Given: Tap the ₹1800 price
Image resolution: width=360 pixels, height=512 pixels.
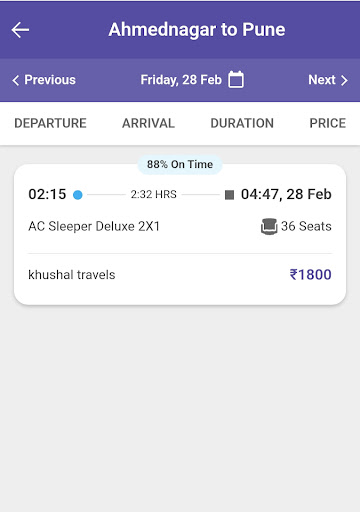Looking at the screenshot, I should (310, 275).
